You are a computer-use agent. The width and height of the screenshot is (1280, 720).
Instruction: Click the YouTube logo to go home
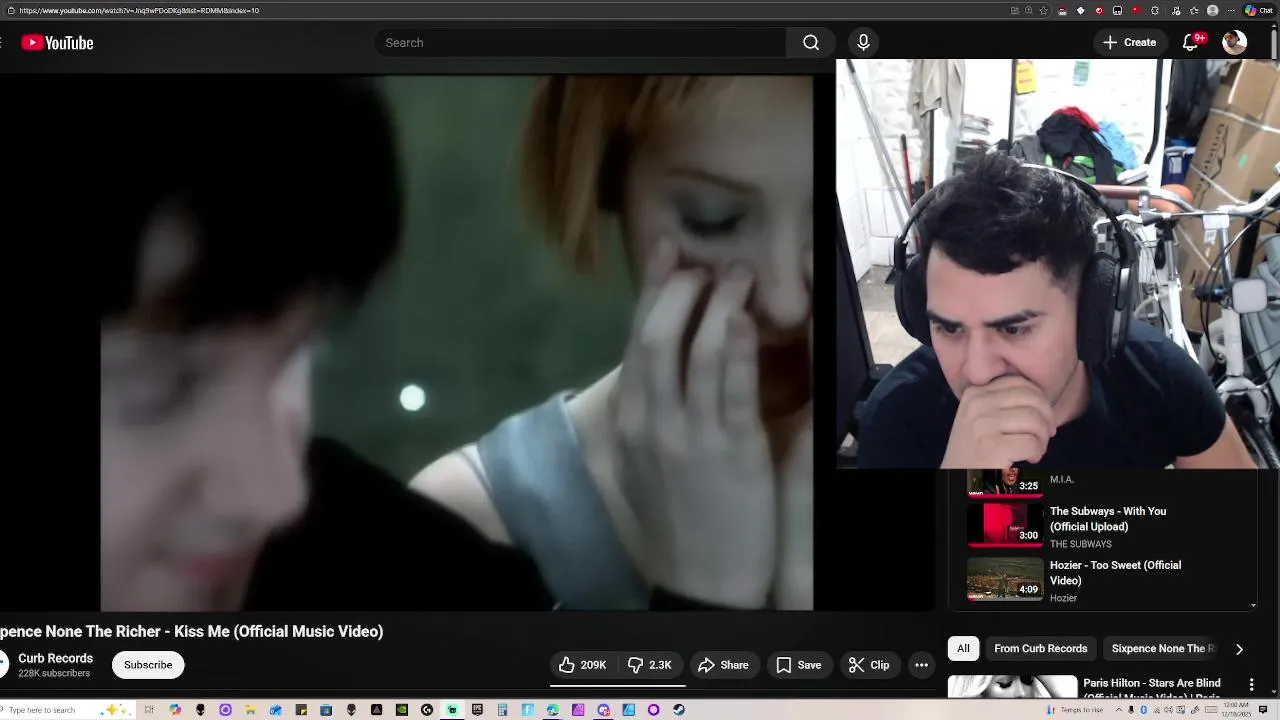click(x=57, y=42)
